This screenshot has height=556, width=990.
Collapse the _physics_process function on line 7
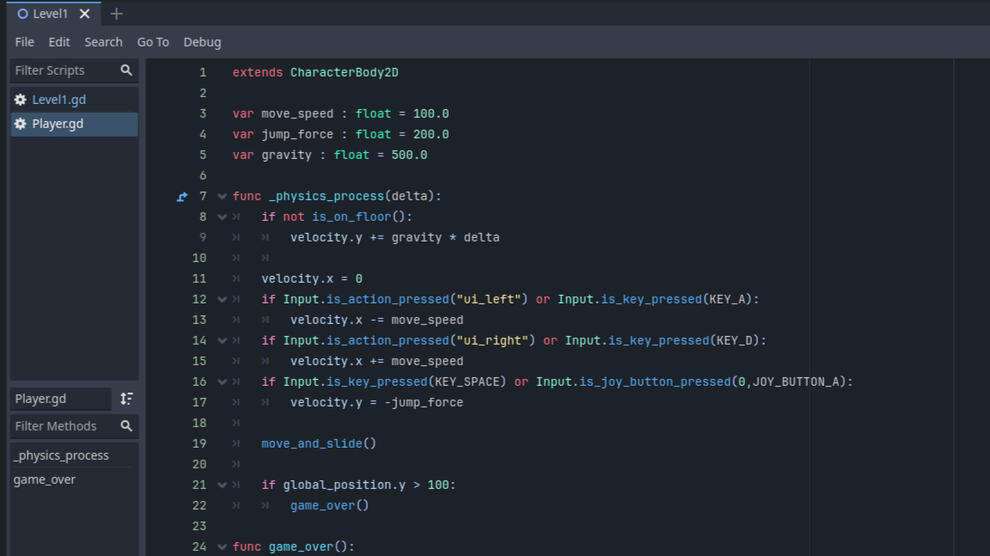click(x=222, y=197)
